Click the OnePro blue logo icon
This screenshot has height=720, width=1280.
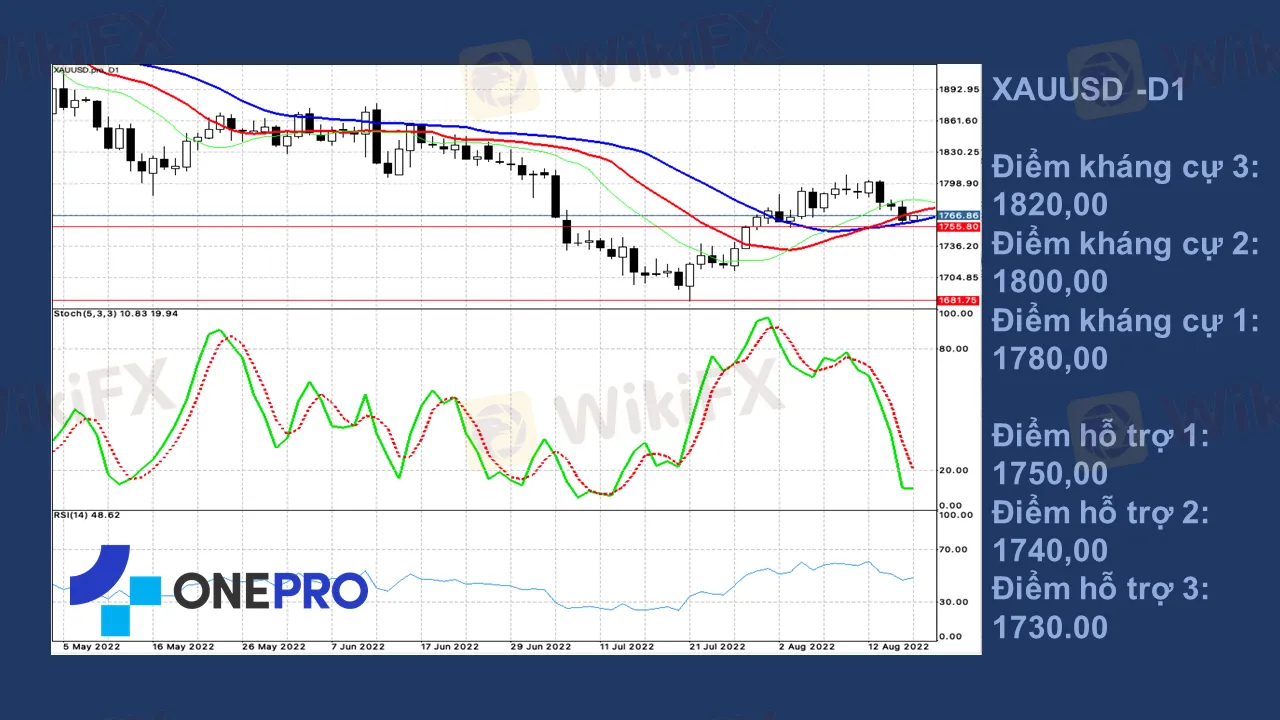[x=114, y=590]
